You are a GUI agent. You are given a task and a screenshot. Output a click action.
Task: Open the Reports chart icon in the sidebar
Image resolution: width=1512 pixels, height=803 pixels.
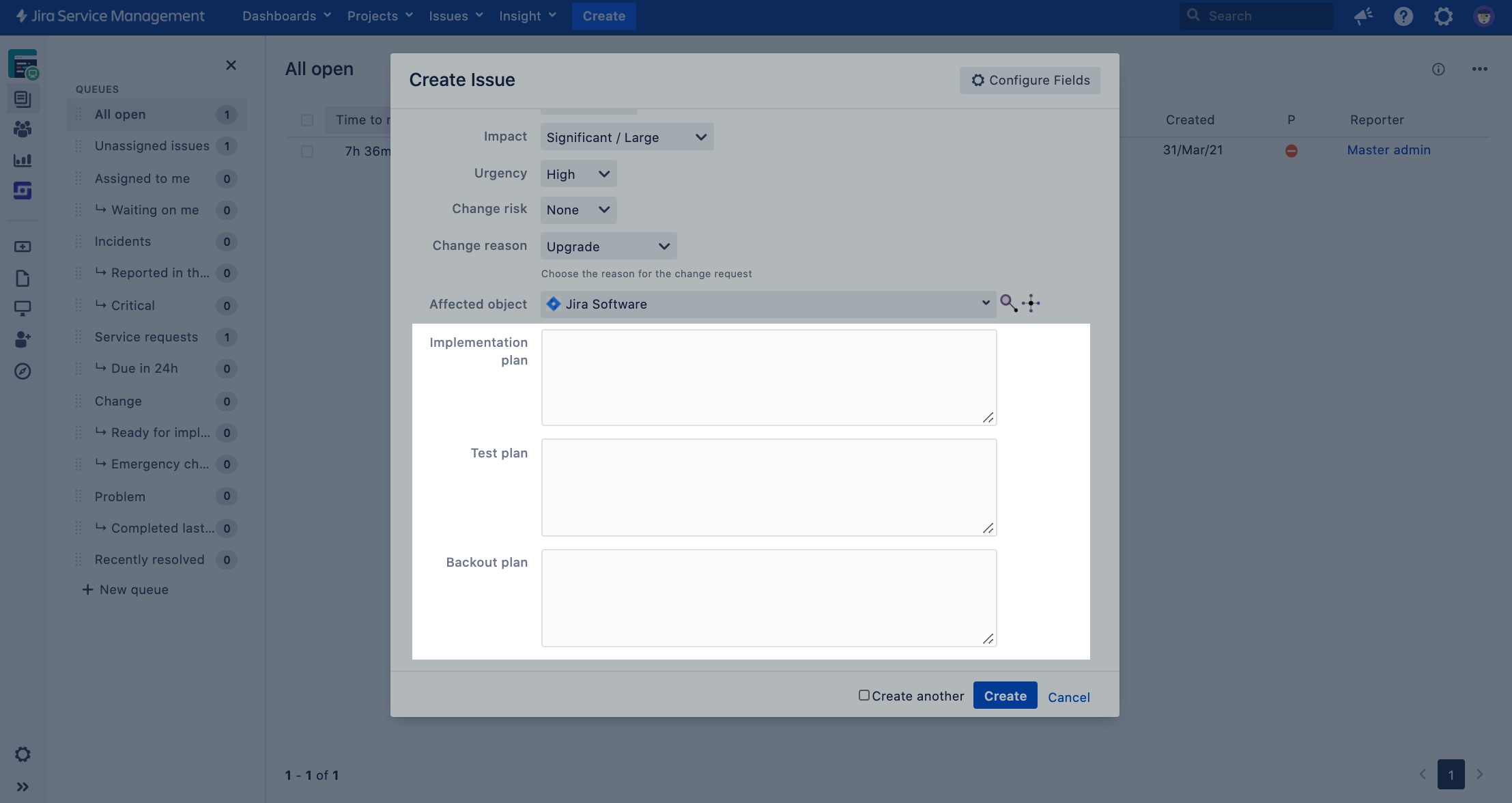click(x=23, y=160)
